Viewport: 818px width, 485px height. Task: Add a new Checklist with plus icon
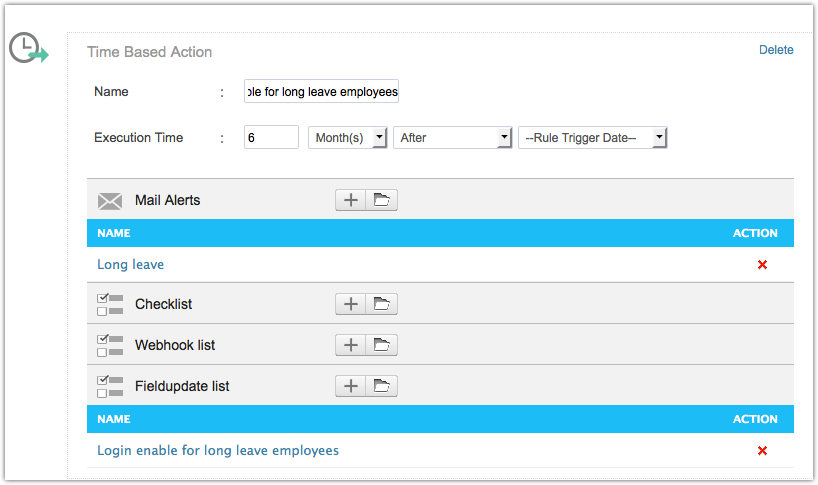(351, 304)
